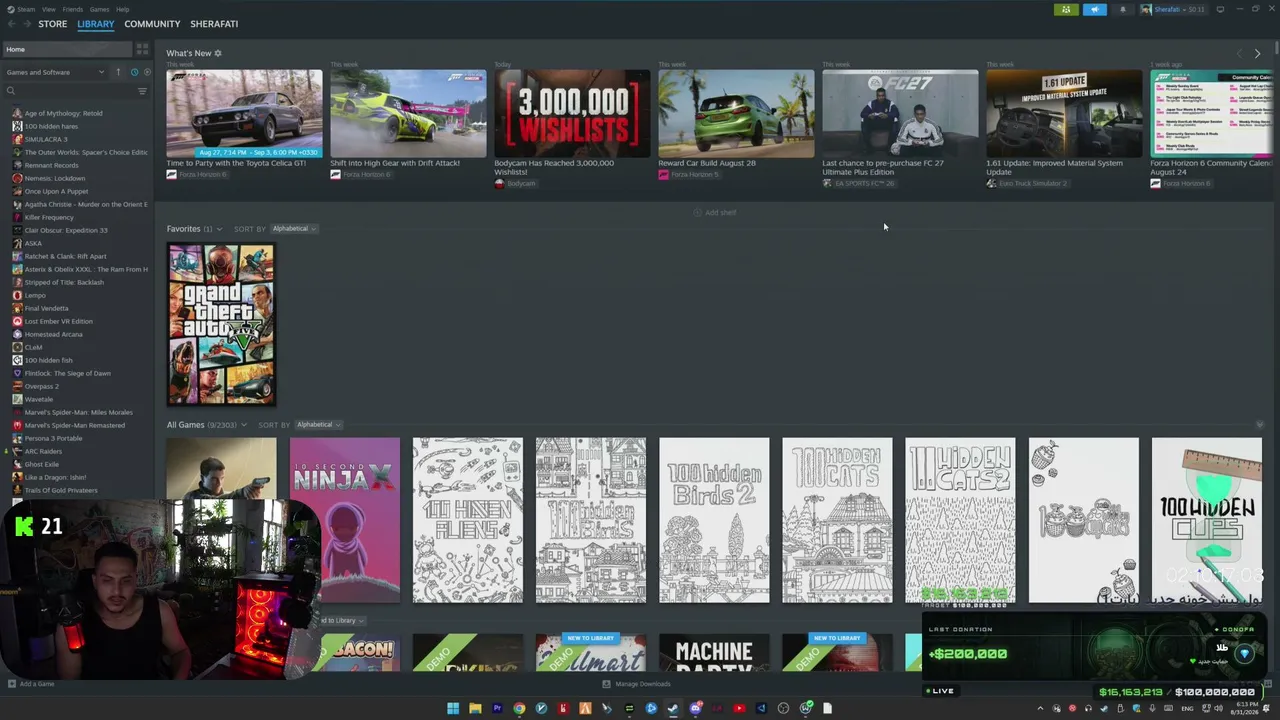
Task: Open the green friends activity button
Action: [x=1066, y=9]
